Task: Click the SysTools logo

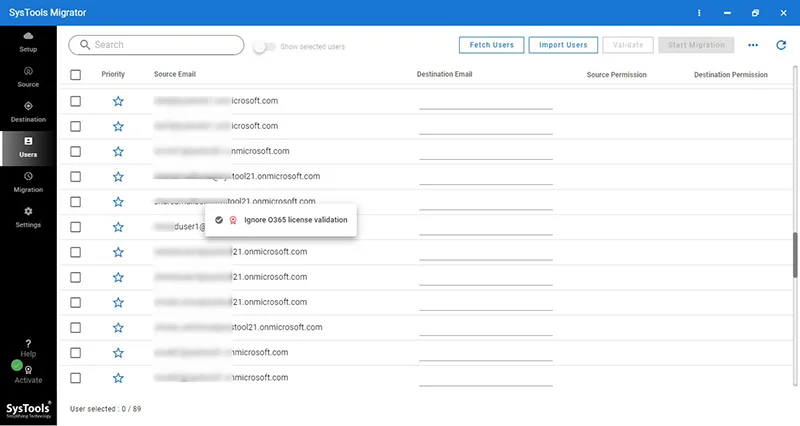Action: (x=28, y=410)
